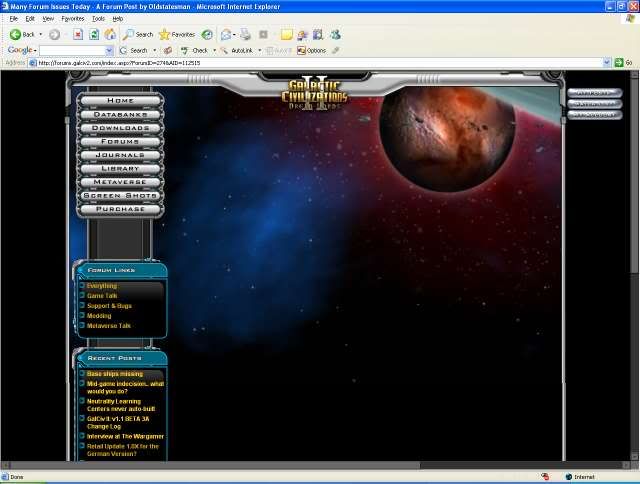Open the Back button history dropdown arrow
This screenshot has width=640, height=484.
point(41,35)
